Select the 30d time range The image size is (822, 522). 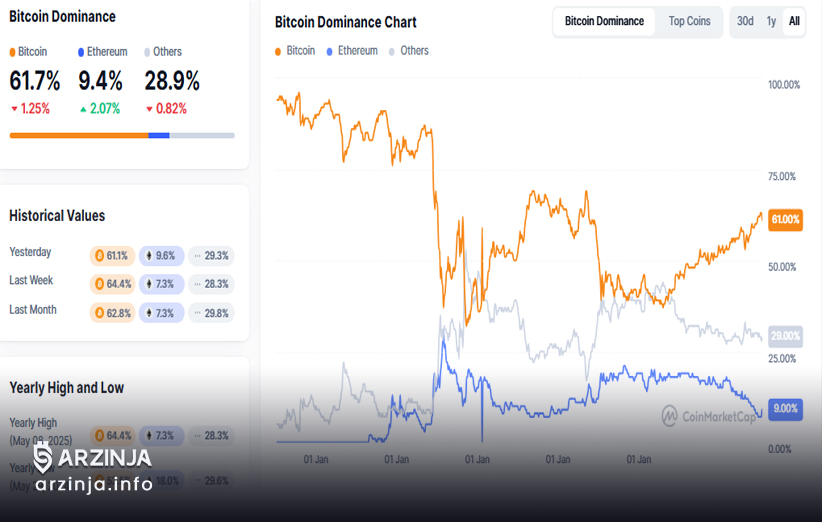[745, 21]
